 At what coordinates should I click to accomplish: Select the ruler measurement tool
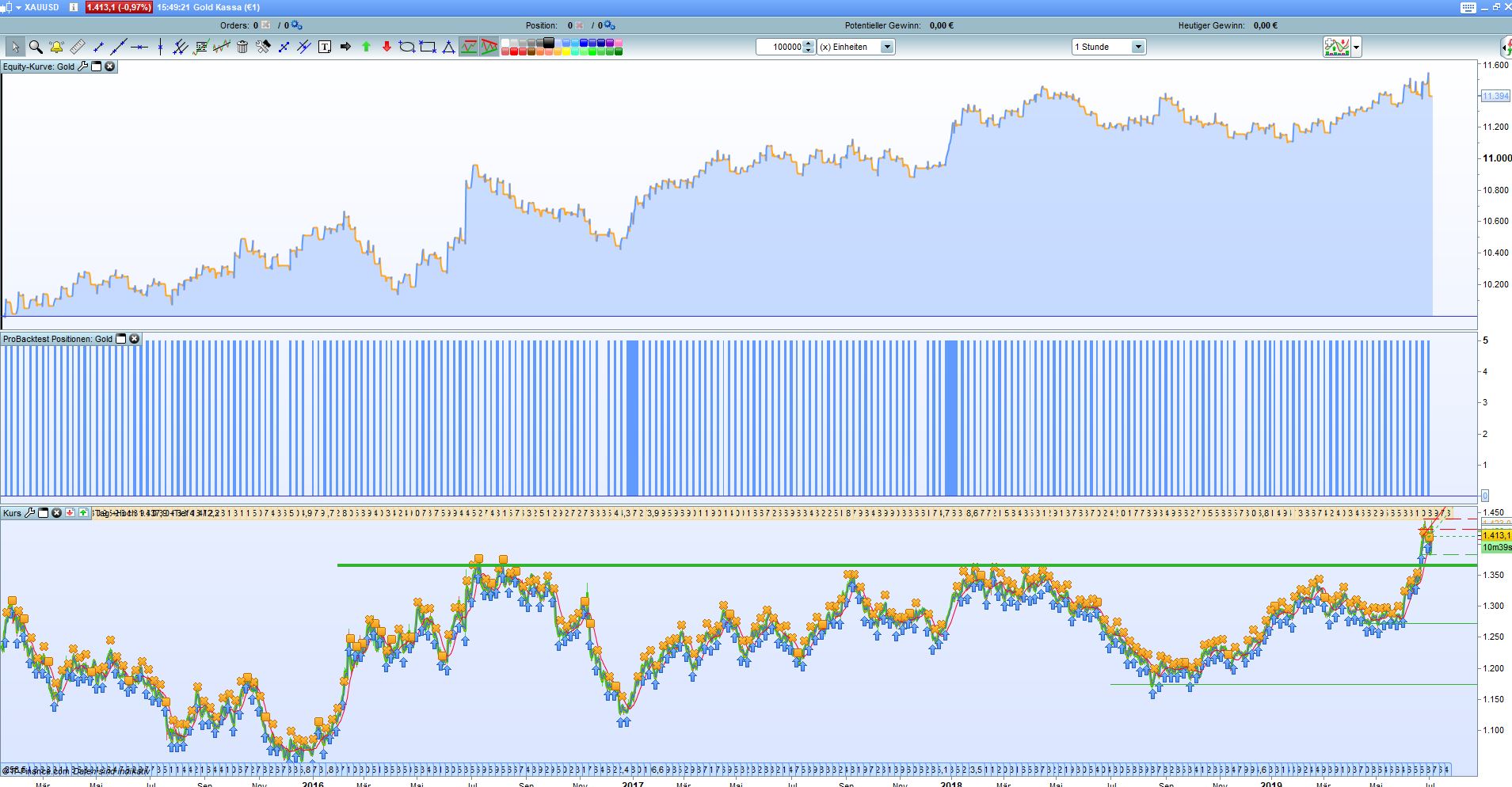tap(77, 47)
